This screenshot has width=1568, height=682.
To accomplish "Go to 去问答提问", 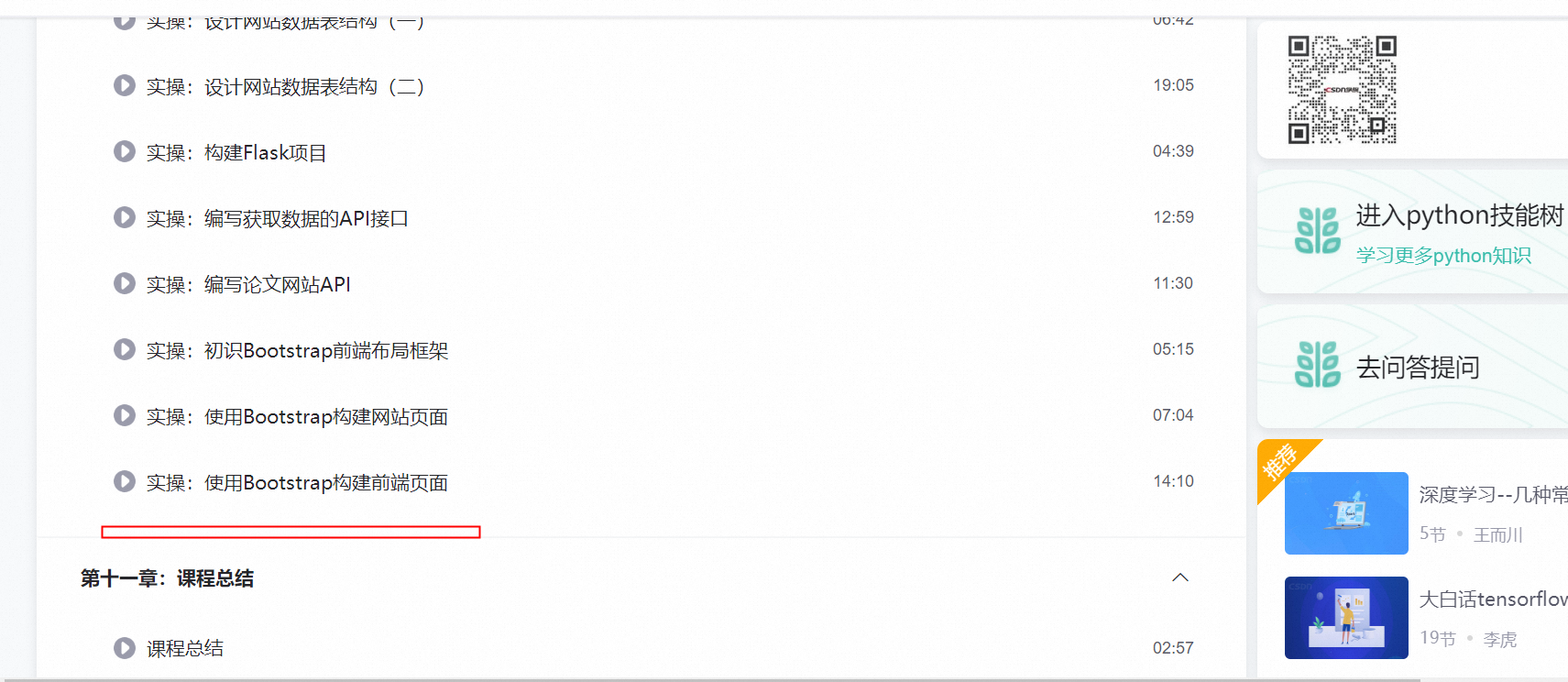I will pos(1418,368).
